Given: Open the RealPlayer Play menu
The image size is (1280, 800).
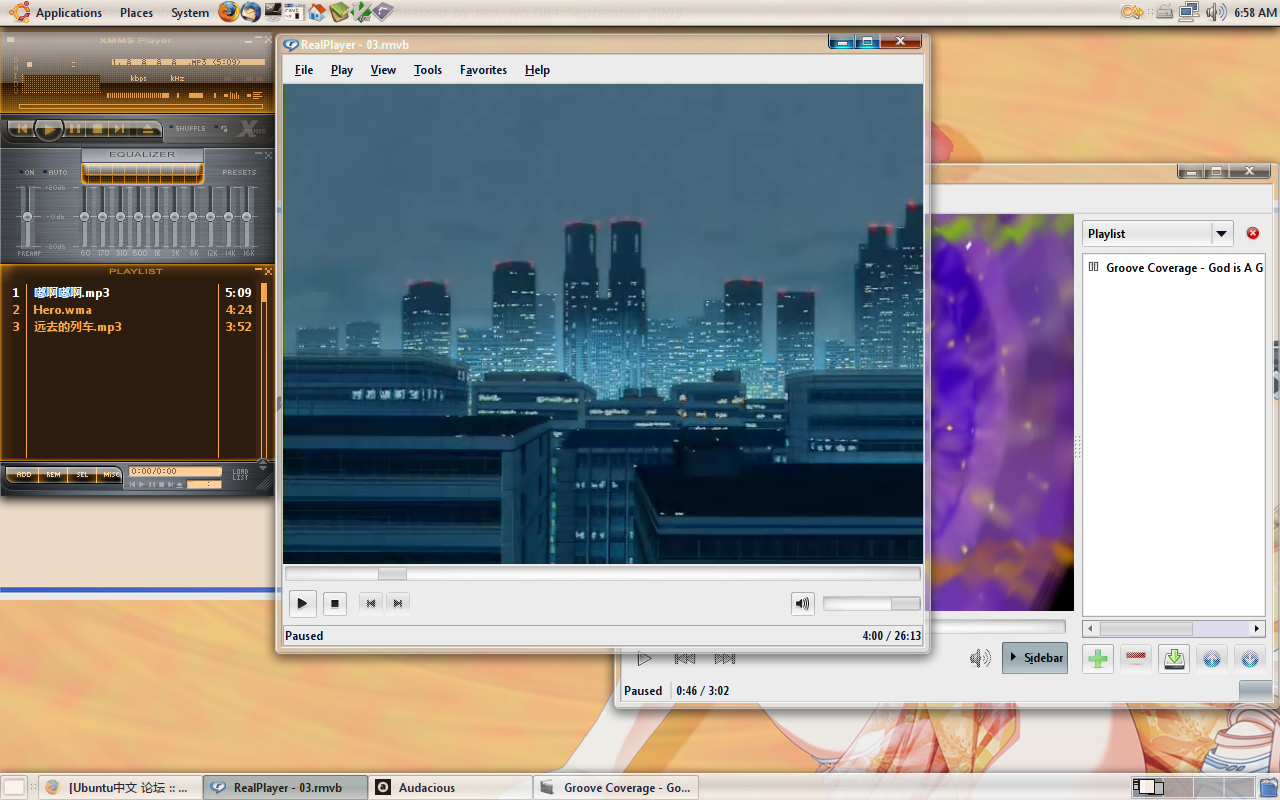Looking at the screenshot, I should coord(342,70).
